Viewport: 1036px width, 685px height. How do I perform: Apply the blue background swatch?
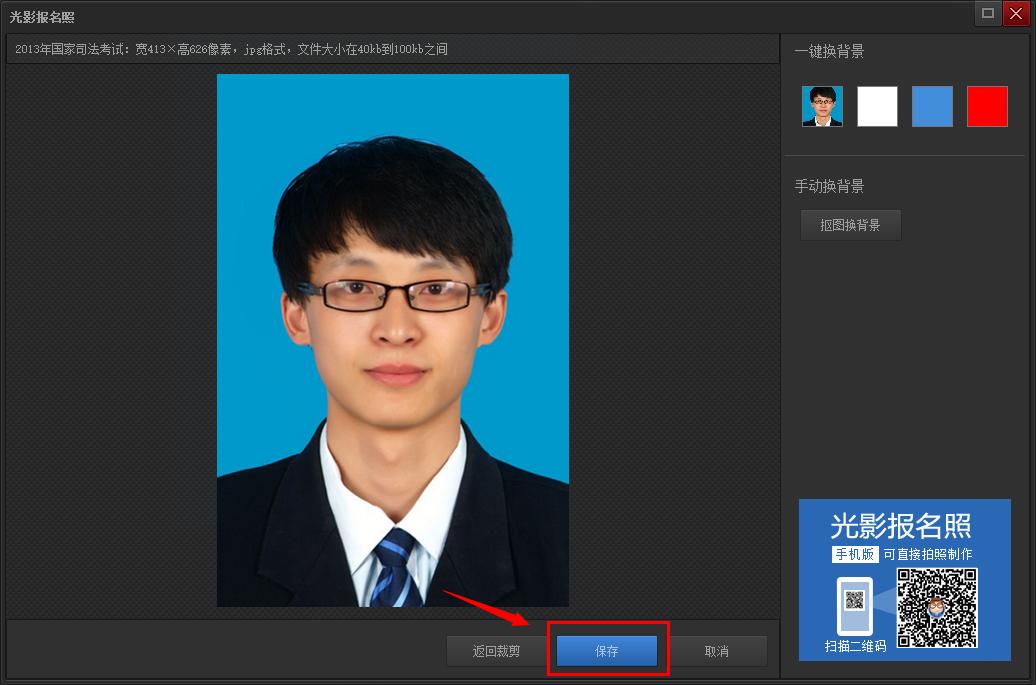tap(932, 106)
